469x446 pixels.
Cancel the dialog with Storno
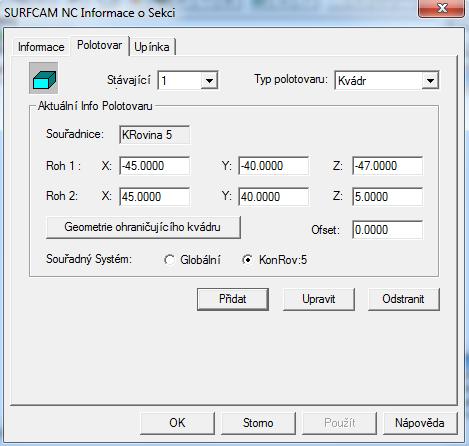(x=258, y=423)
